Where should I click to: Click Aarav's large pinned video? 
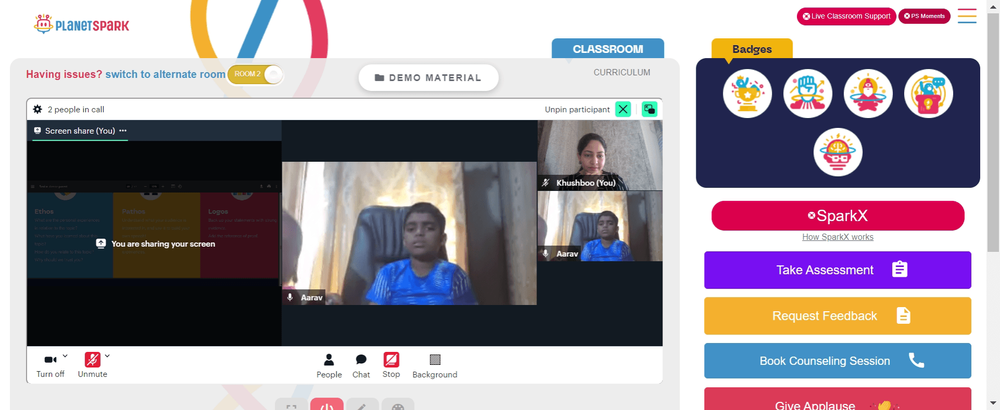click(409, 233)
